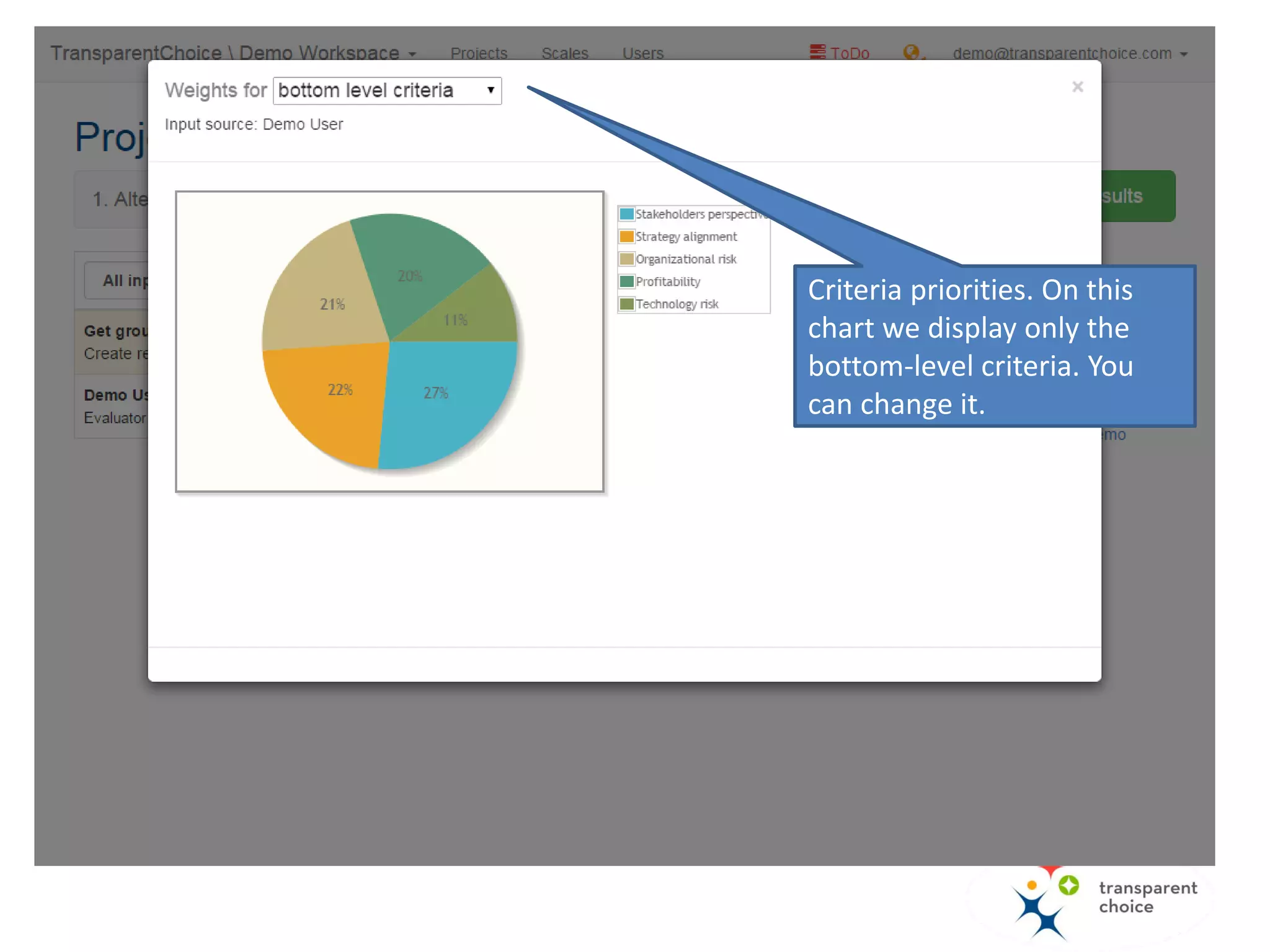The image size is (1270, 952).
Task: Open the Projects menu item
Action: point(479,54)
